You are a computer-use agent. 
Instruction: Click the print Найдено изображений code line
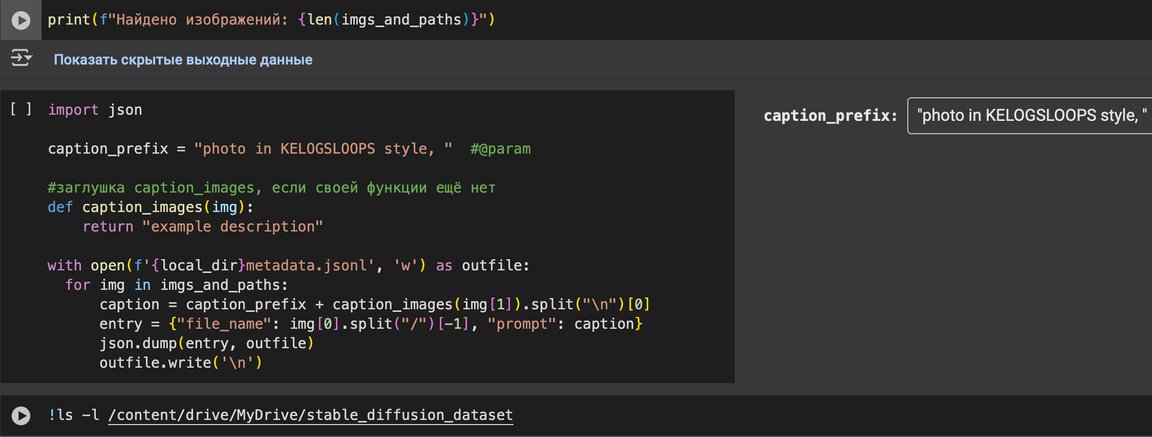271,20
